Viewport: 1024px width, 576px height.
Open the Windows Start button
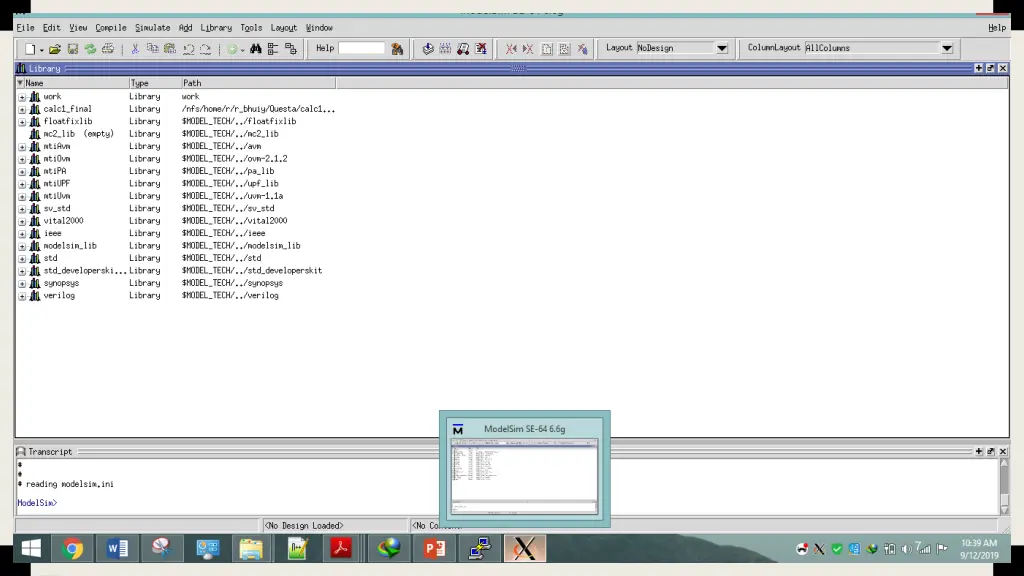31,549
